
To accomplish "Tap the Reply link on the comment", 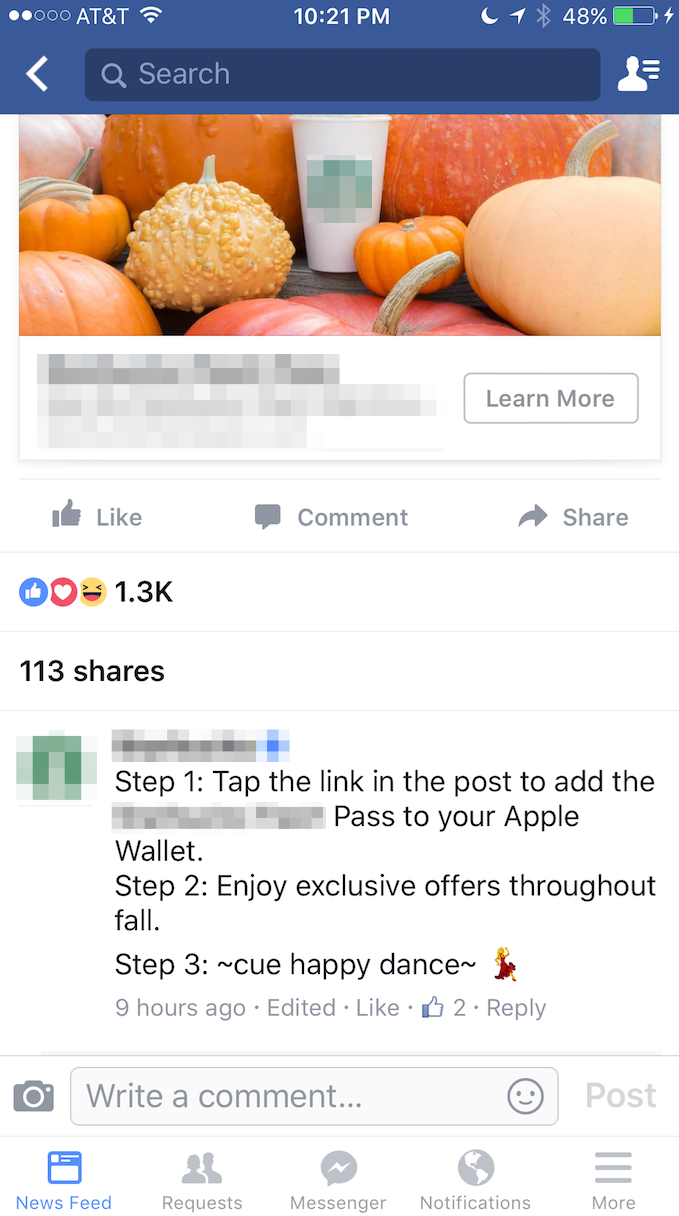I will [x=516, y=1007].
